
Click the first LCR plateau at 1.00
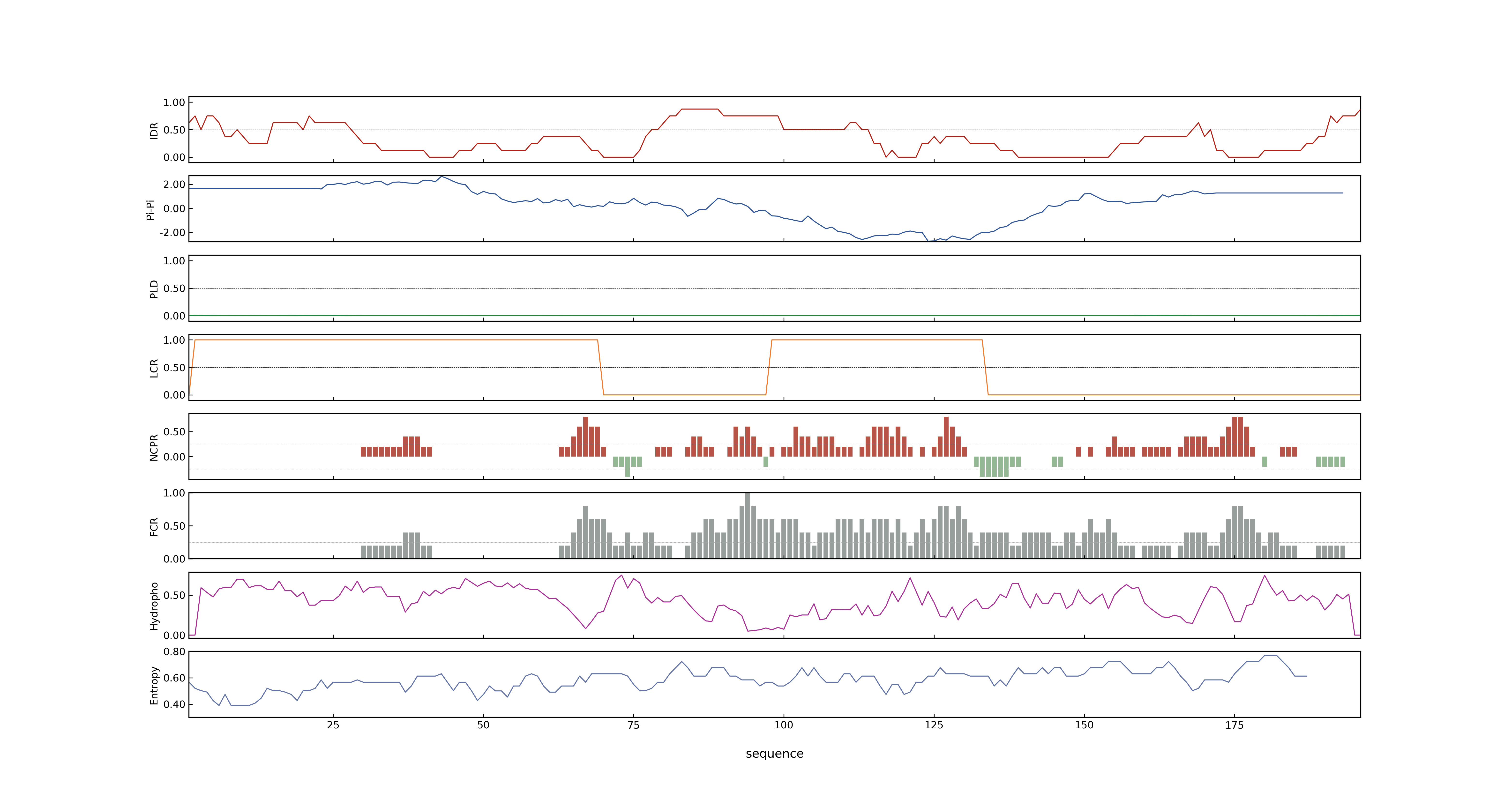pyautogui.click(x=396, y=340)
